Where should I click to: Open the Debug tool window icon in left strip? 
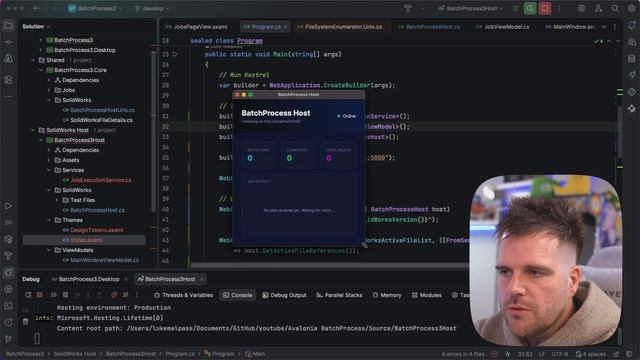[x=8, y=272]
